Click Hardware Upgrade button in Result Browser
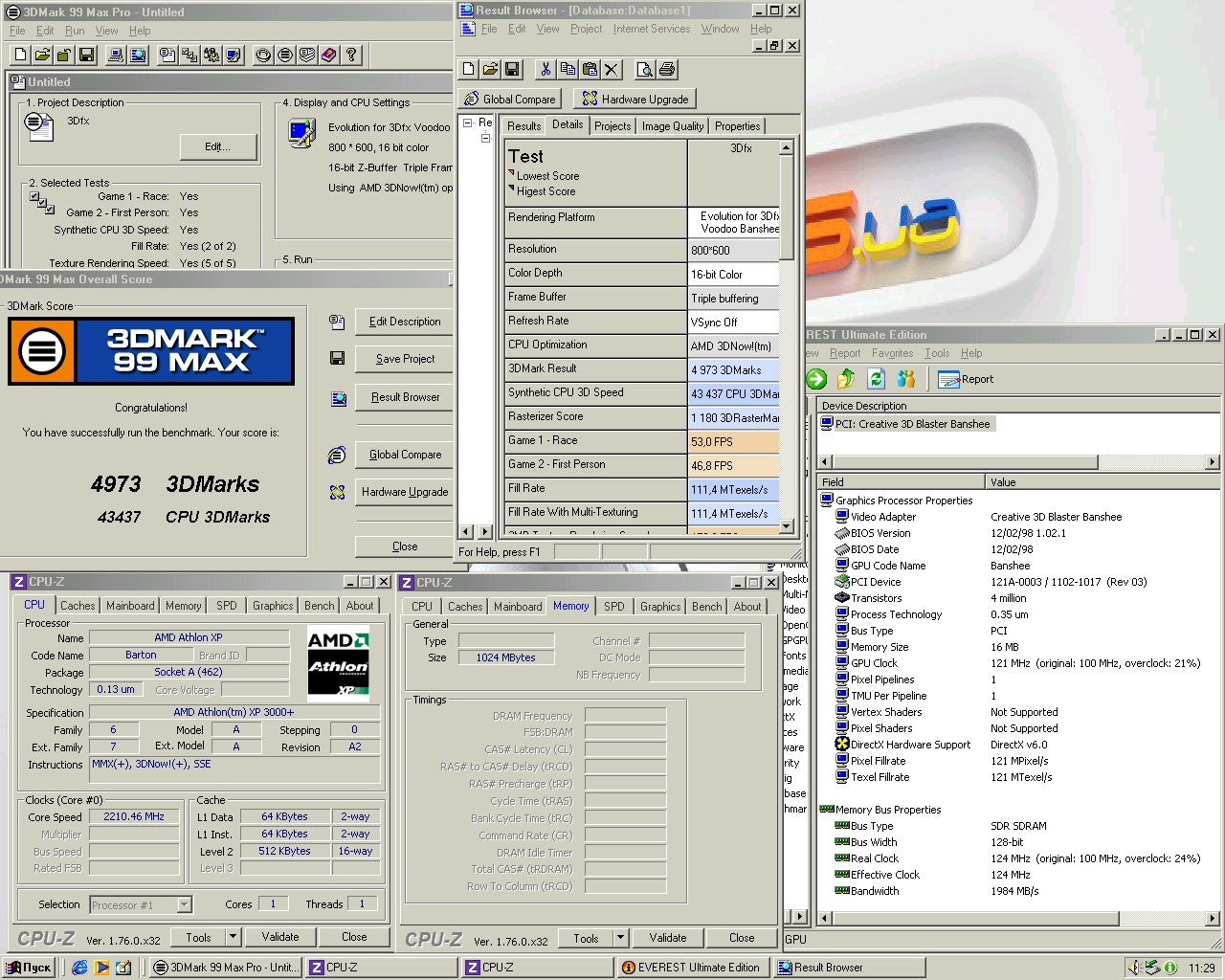 [635, 99]
